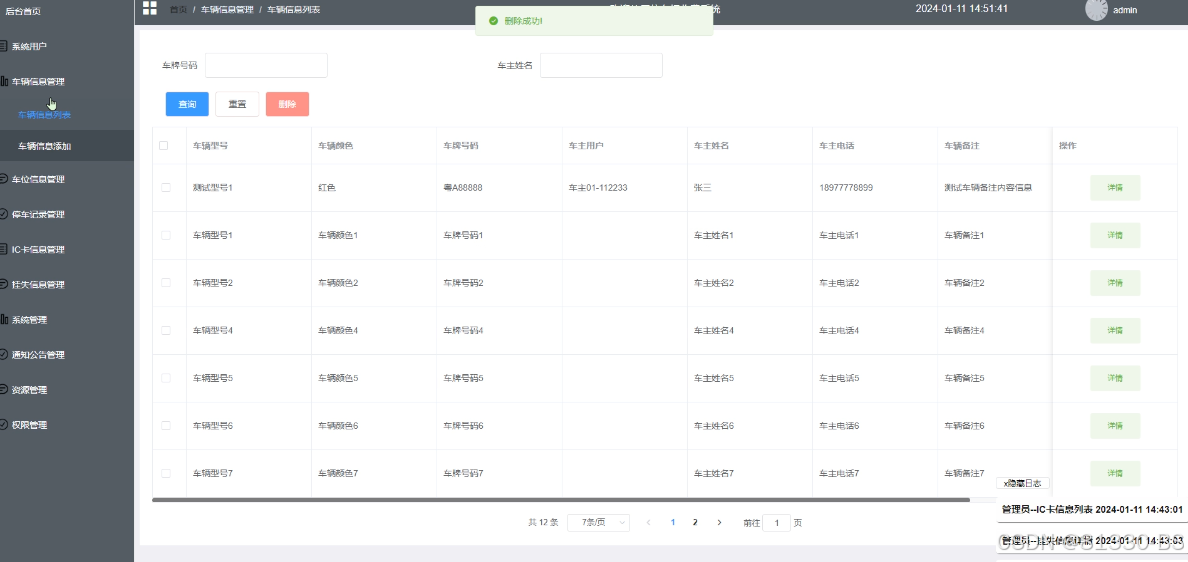Viewport: 1188px width, 562px height.
Task: Open 详情 for the 测试型号1 row
Action: click(1115, 187)
